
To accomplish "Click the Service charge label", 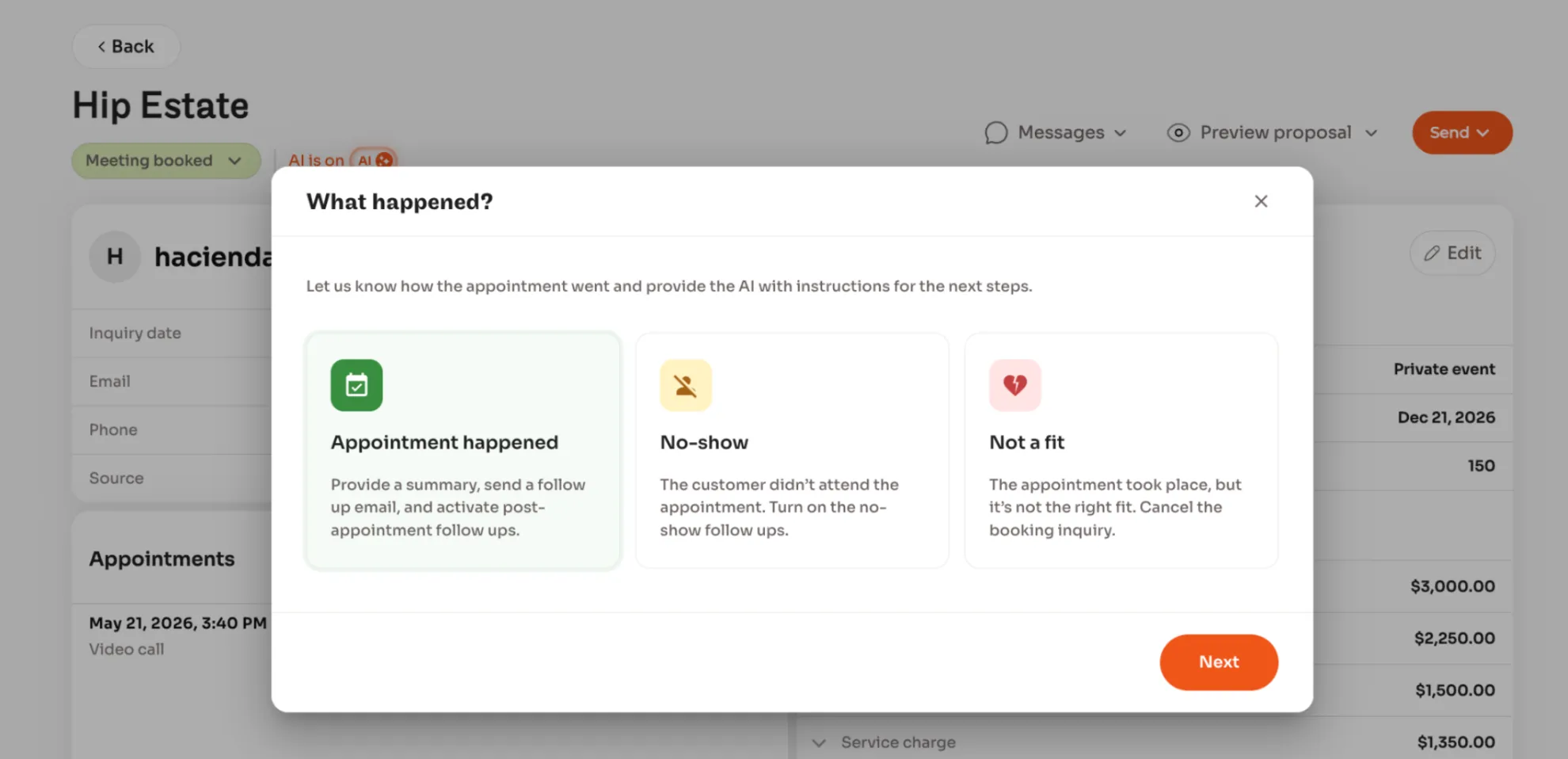I will coord(898,742).
